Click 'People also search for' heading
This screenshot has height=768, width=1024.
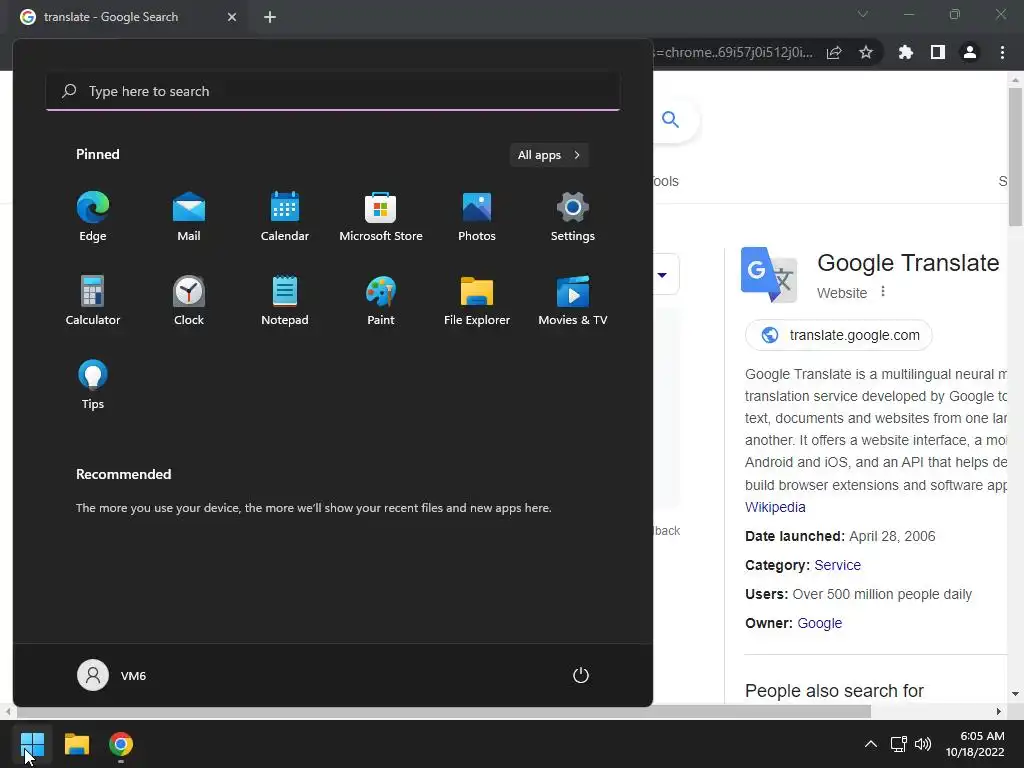coord(834,690)
